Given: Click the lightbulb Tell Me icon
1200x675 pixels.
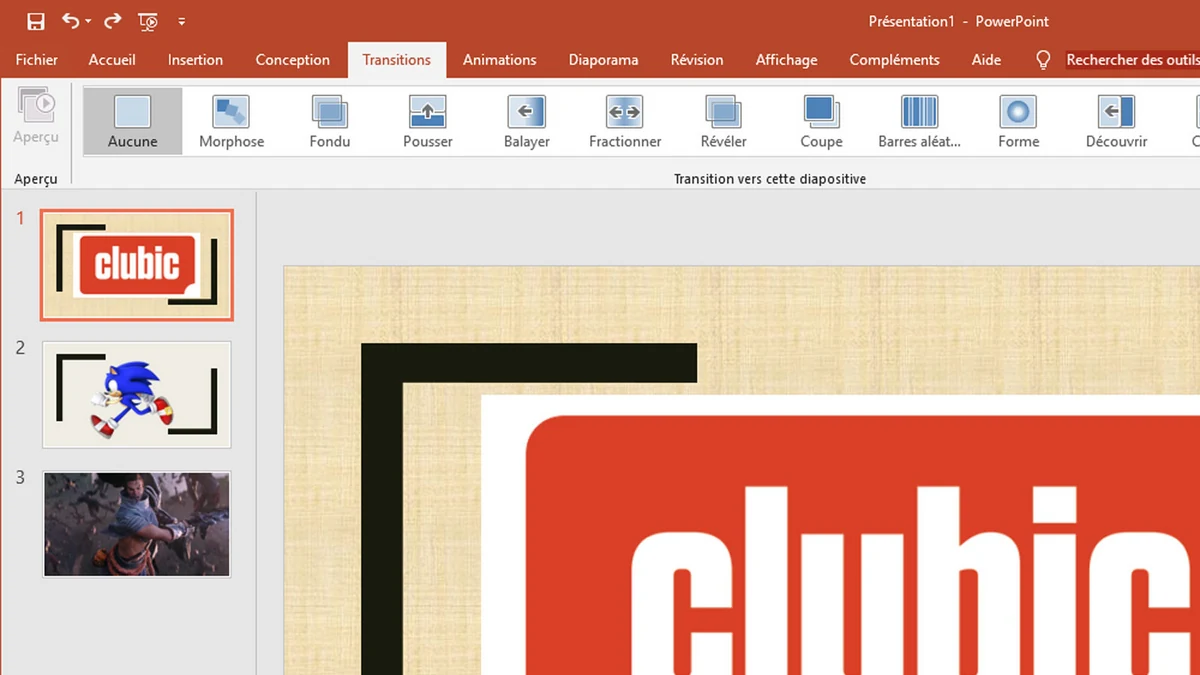Looking at the screenshot, I should click(x=1043, y=60).
